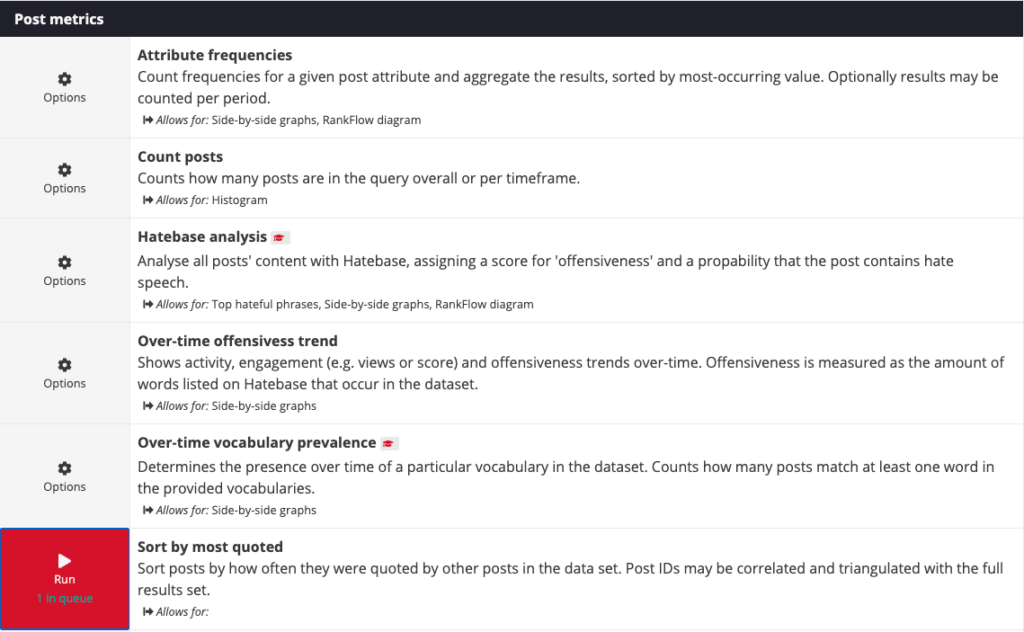The height and width of the screenshot is (632, 1024).
Task: Run the Sort by most quoted processor
Action: (x=64, y=579)
